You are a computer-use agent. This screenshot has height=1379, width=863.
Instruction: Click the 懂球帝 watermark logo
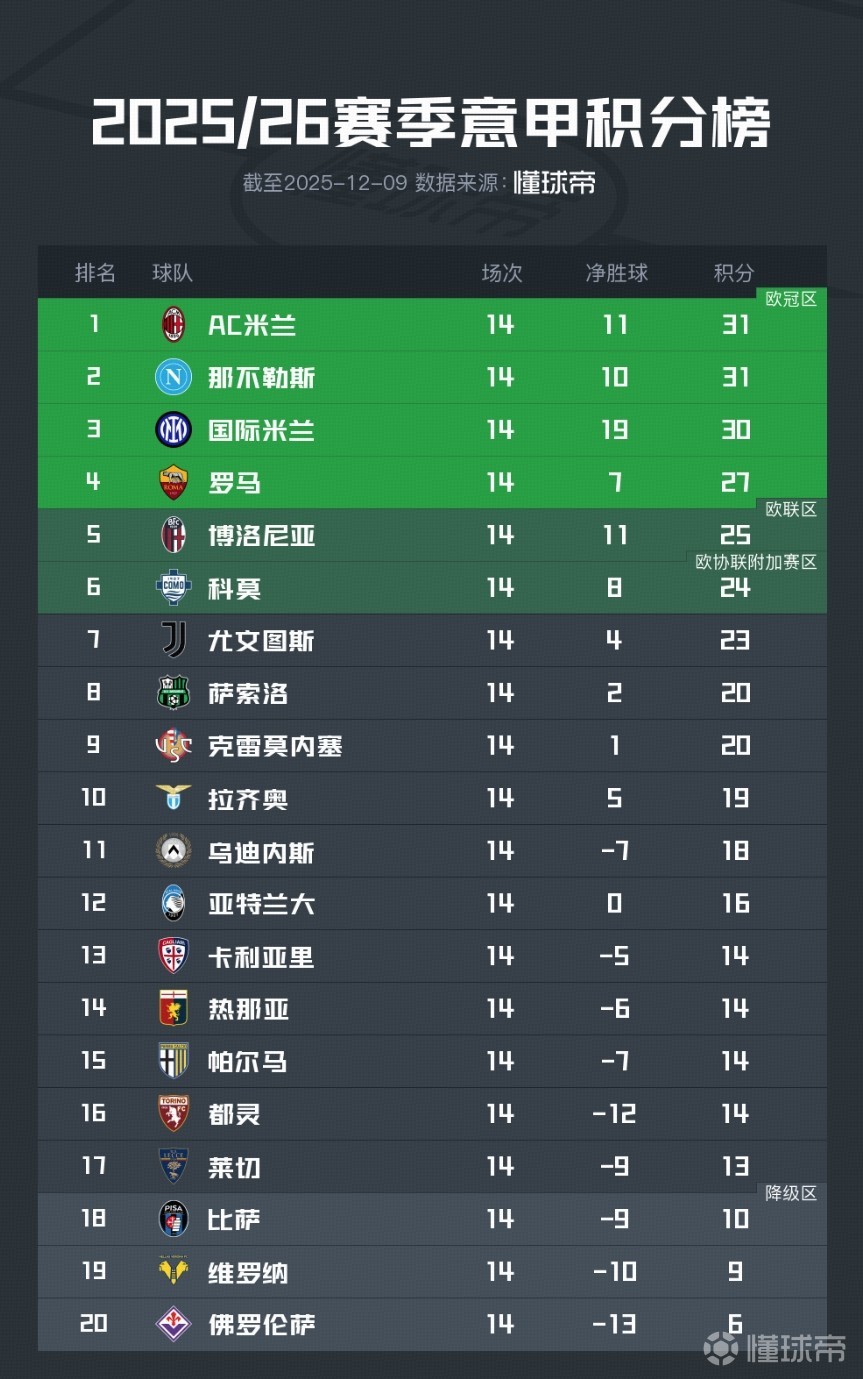[776, 1348]
